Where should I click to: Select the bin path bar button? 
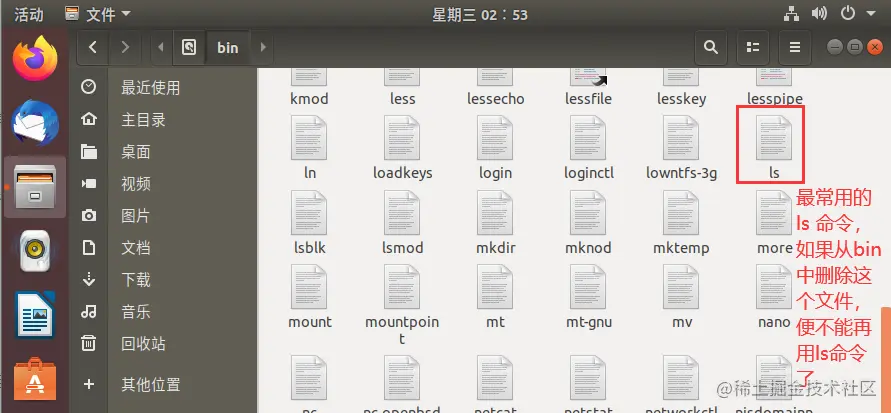(227, 47)
